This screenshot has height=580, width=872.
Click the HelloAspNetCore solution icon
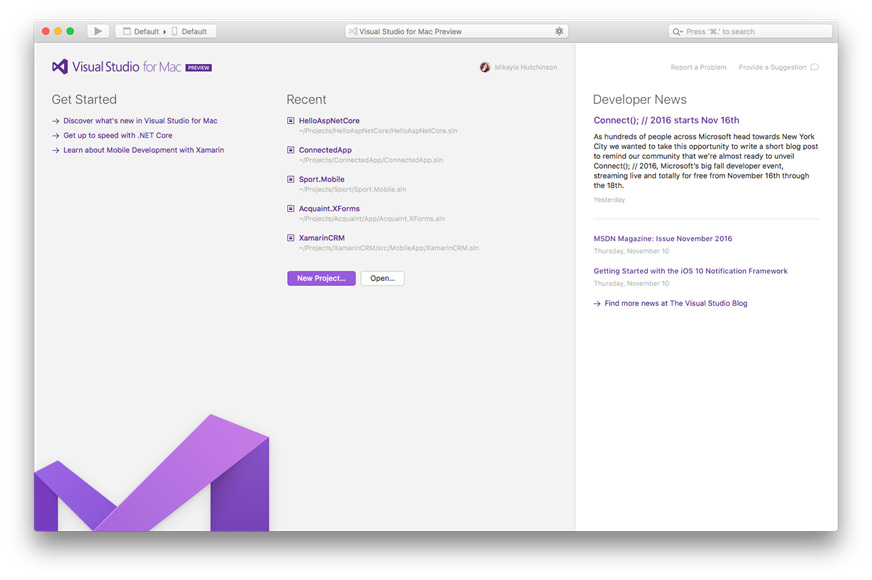[290, 121]
